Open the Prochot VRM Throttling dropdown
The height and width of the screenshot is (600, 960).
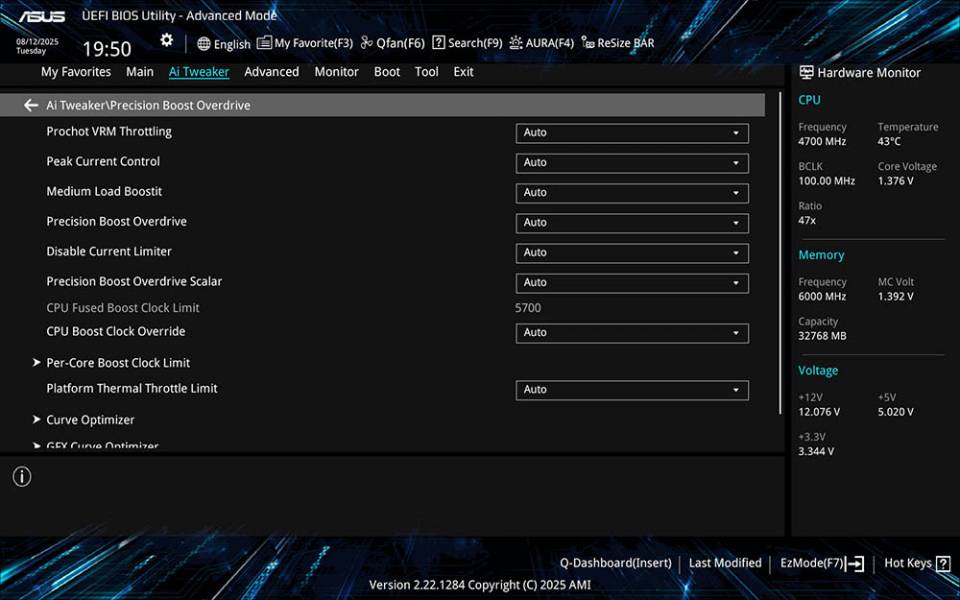[631, 132]
